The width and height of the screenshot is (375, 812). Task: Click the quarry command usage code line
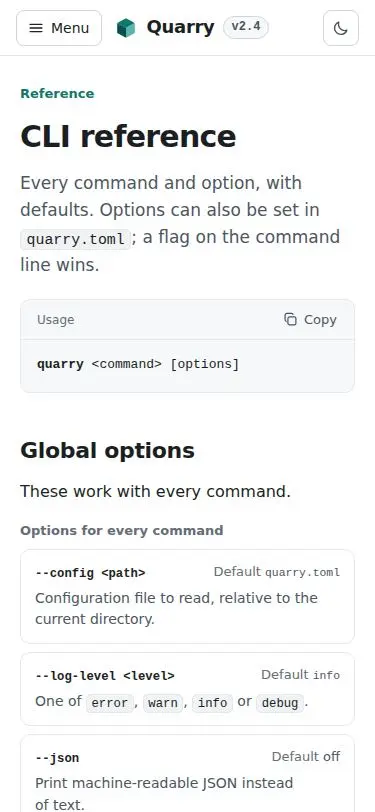point(138,364)
